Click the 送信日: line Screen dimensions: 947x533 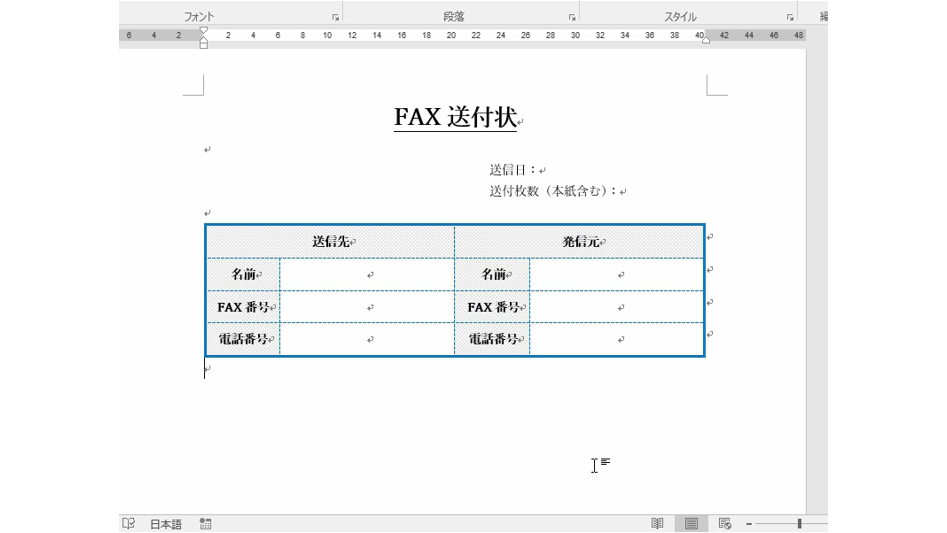point(513,170)
